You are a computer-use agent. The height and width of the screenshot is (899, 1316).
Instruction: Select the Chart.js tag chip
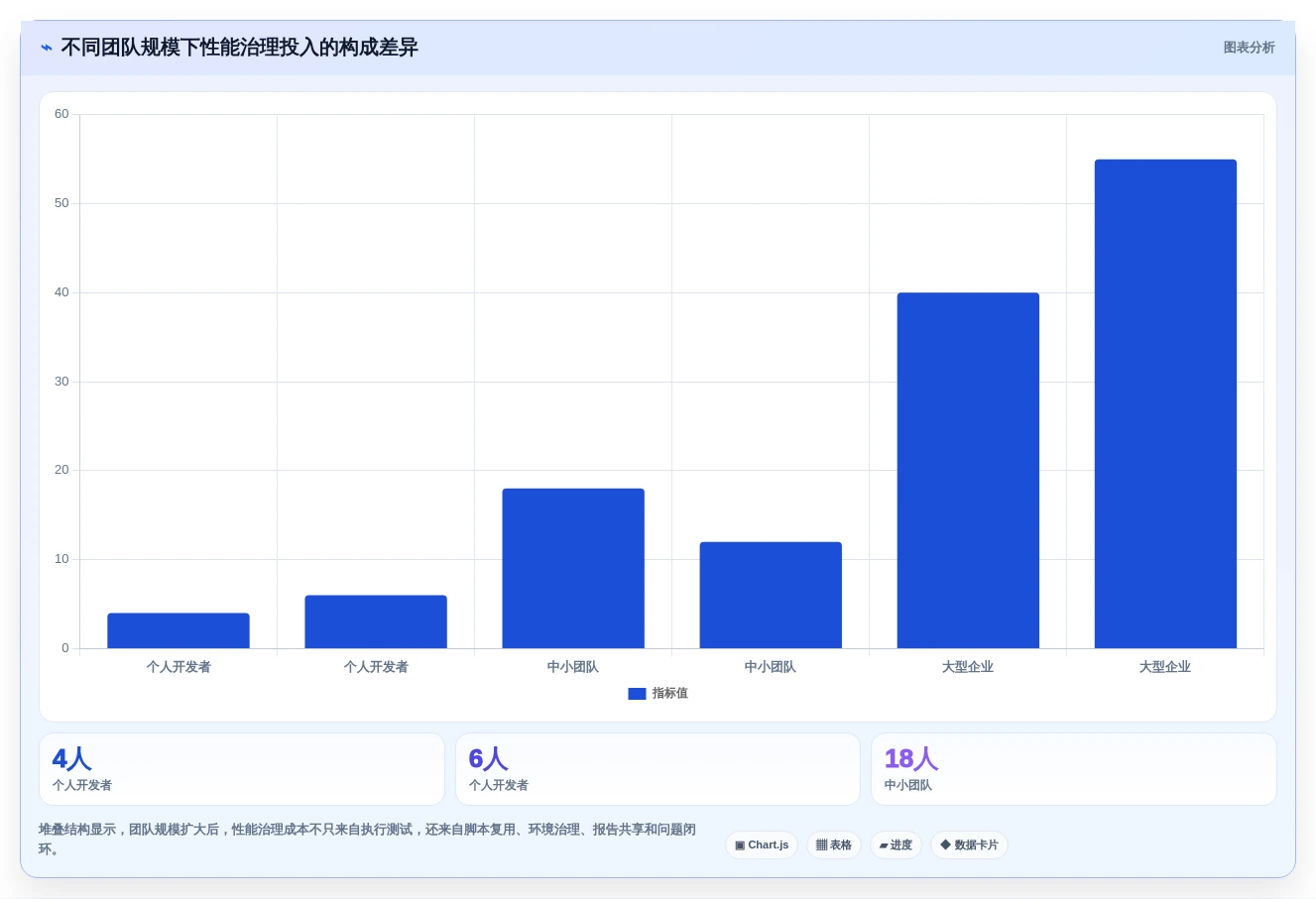[762, 845]
